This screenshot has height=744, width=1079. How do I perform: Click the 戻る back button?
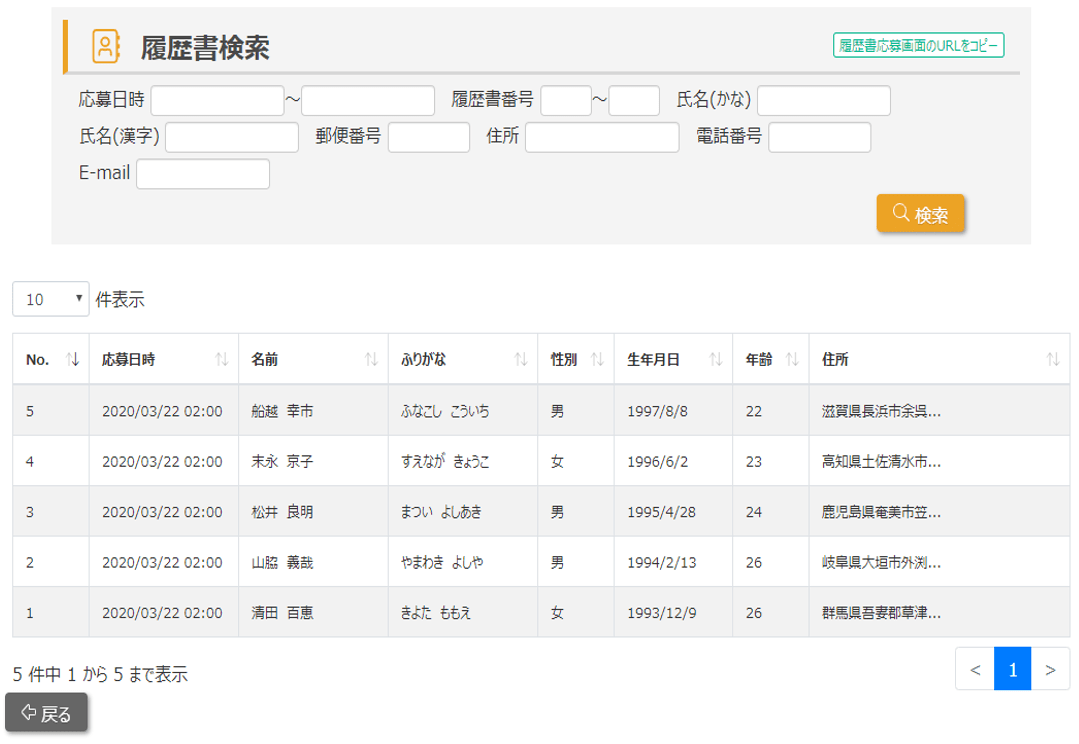[46, 713]
